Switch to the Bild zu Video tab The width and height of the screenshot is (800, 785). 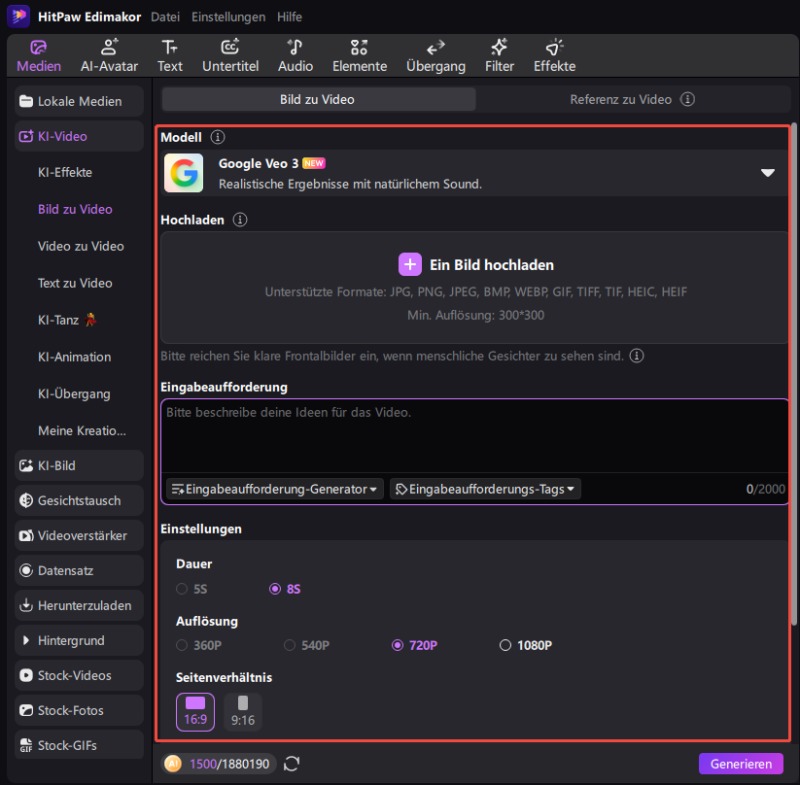[319, 99]
